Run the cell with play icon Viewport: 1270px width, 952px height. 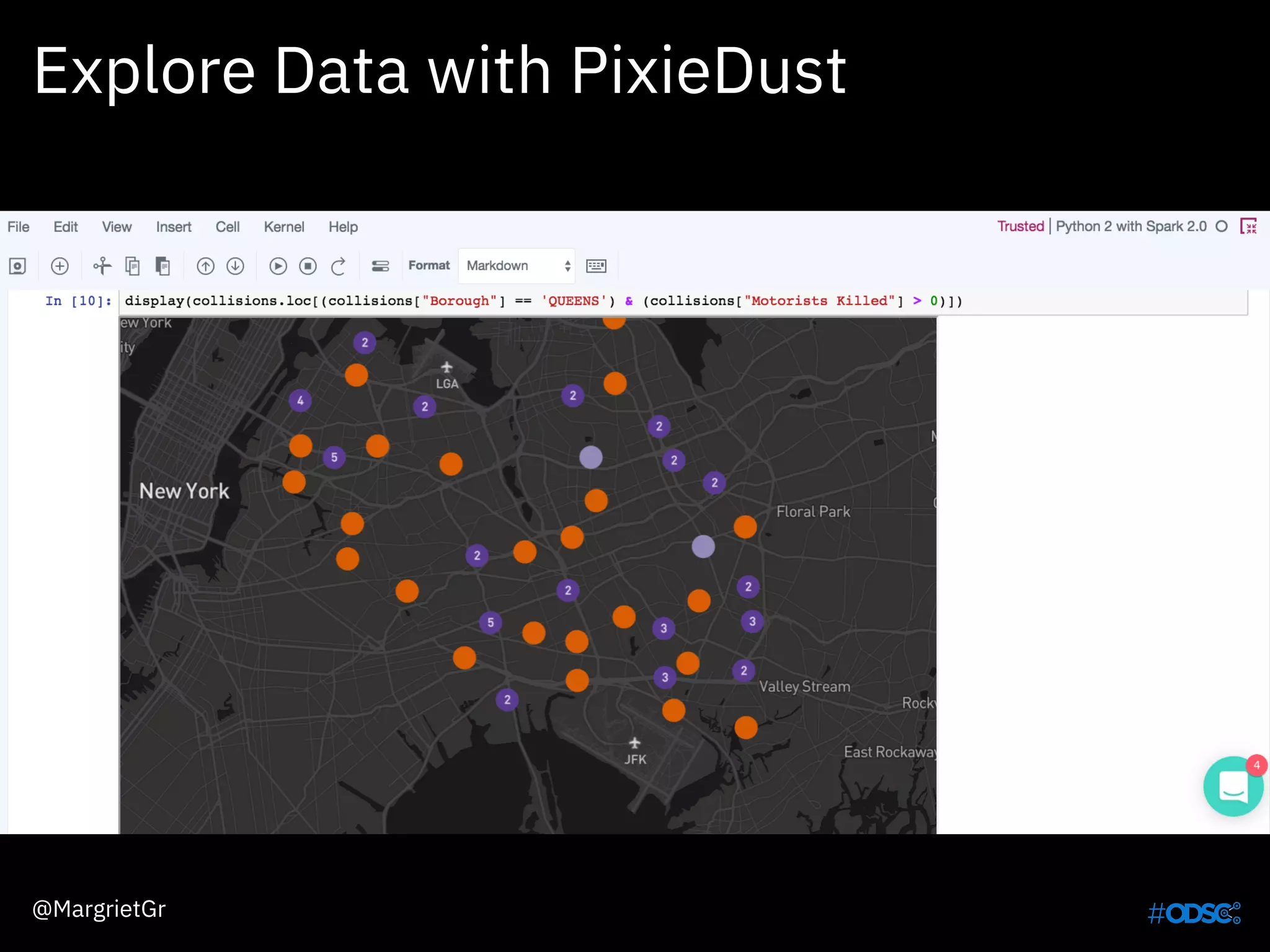(278, 267)
